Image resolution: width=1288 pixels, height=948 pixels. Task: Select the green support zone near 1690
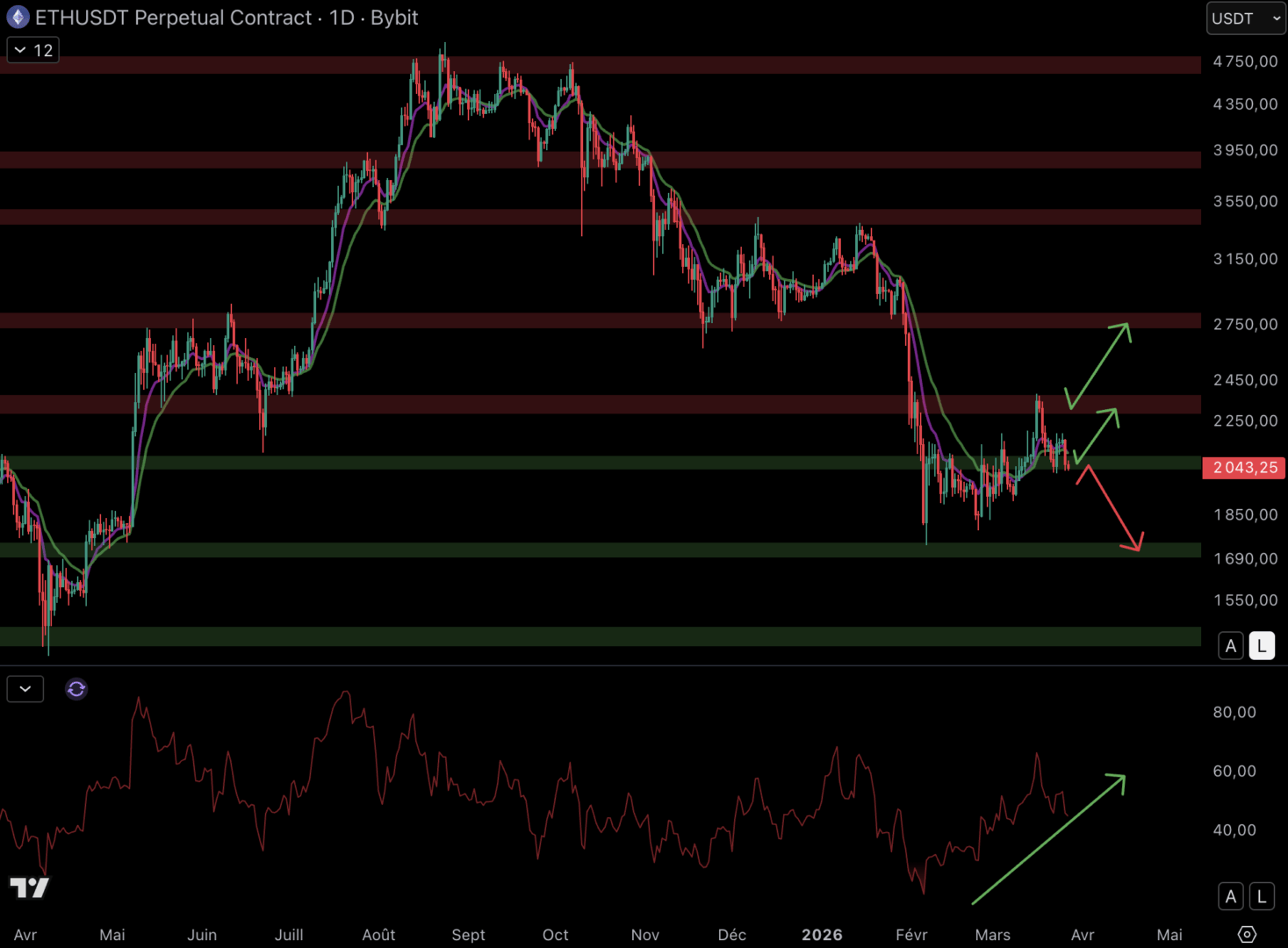tap(527, 550)
